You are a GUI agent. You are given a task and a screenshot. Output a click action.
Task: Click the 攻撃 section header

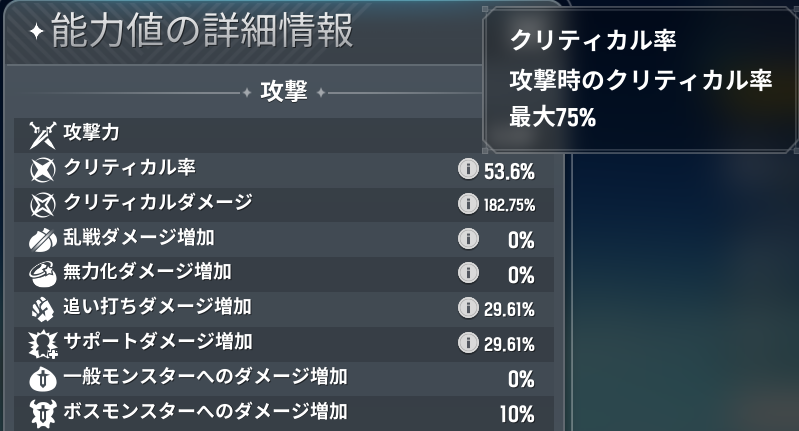tap(283, 92)
